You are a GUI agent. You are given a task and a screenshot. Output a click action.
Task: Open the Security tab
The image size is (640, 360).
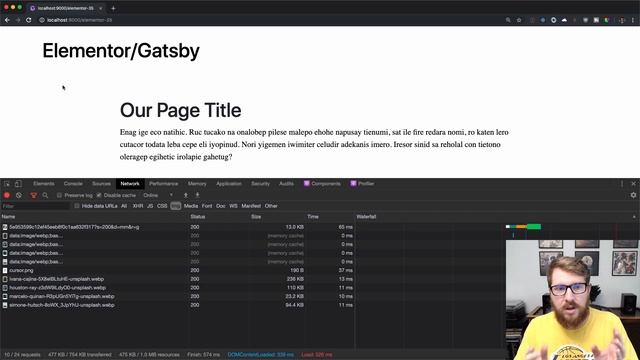click(260, 184)
